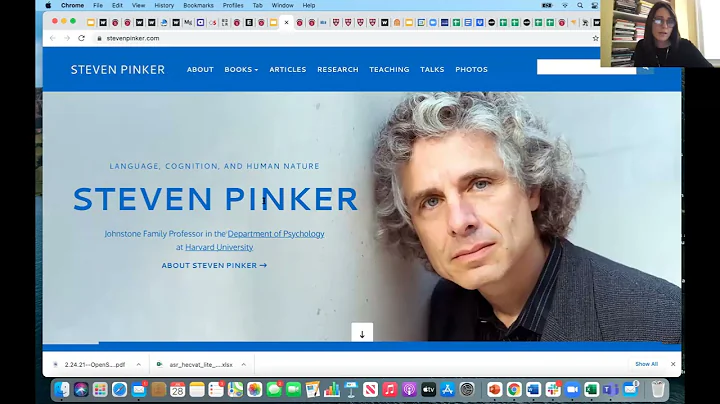Click the STEVEN PINKER site logo
Viewport: 720px width, 404px height.
tap(118, 70)
